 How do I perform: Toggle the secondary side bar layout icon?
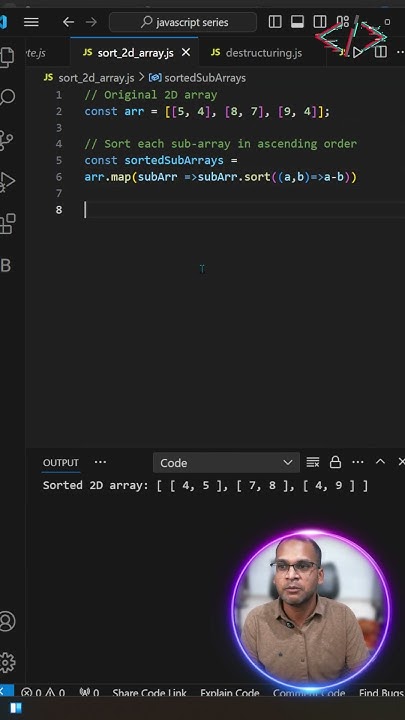[320, 22]
